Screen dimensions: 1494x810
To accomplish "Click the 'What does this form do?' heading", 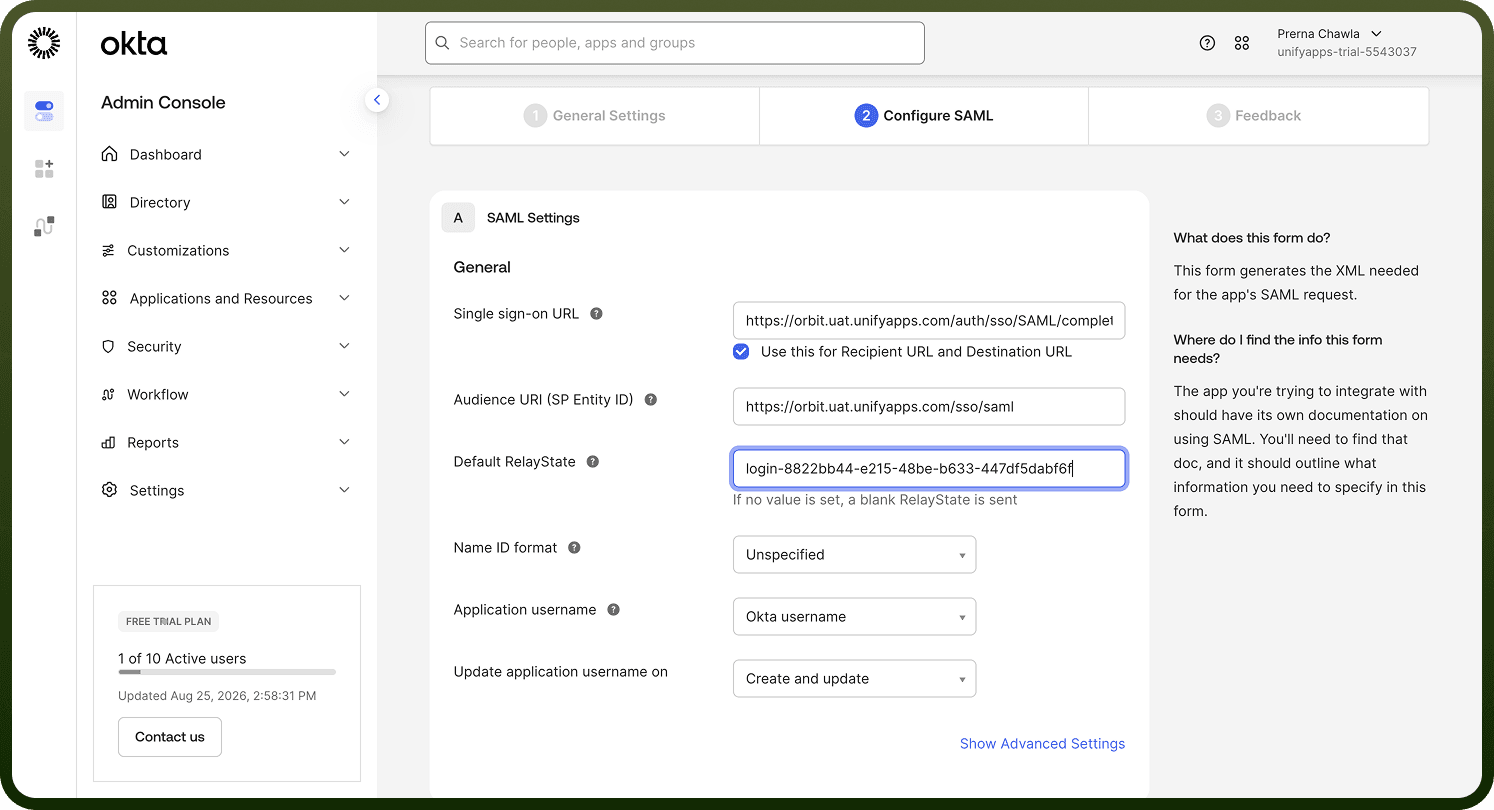I will (1251, 238).
